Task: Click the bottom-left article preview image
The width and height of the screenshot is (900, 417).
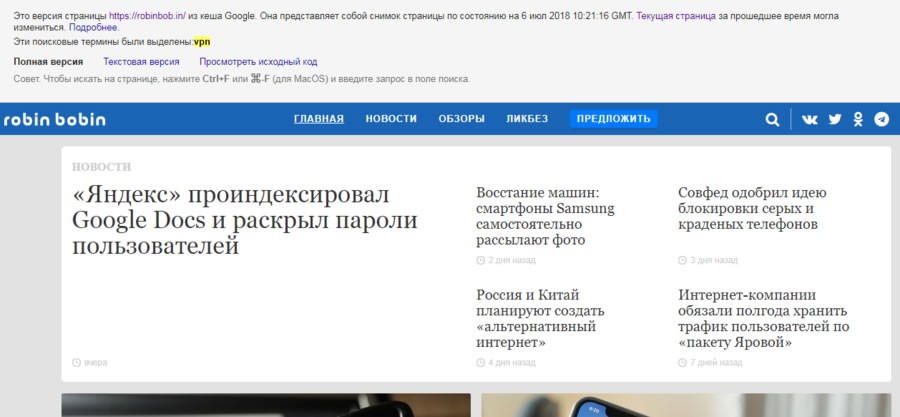Action: point(266,405)
